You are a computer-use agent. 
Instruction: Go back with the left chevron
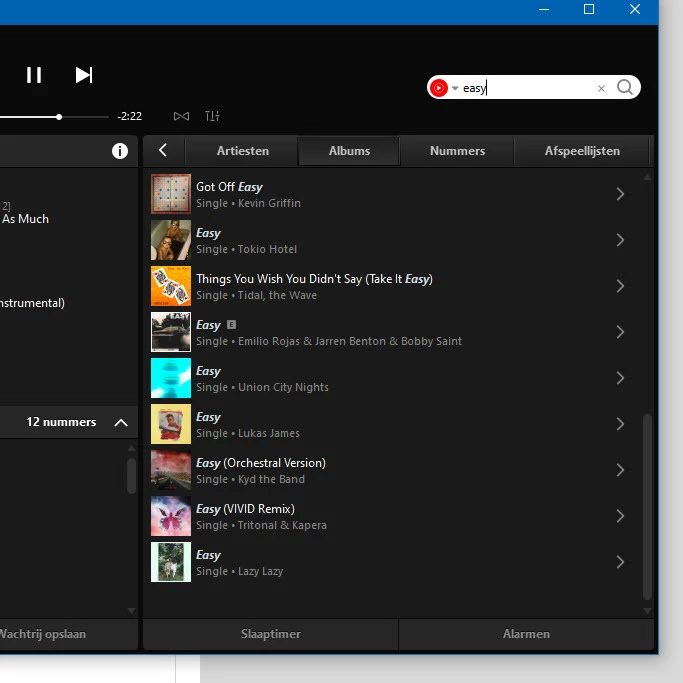point(163,150)
